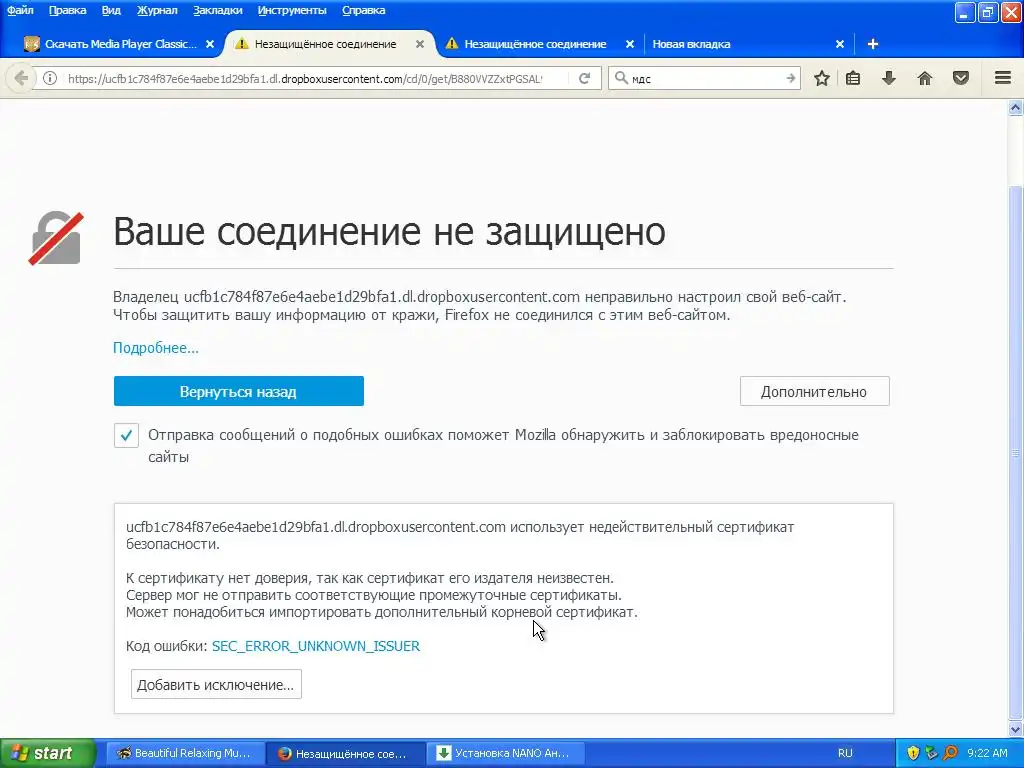Open the Правка menu
Screen dimensions: 1024x768
point(67,10)
